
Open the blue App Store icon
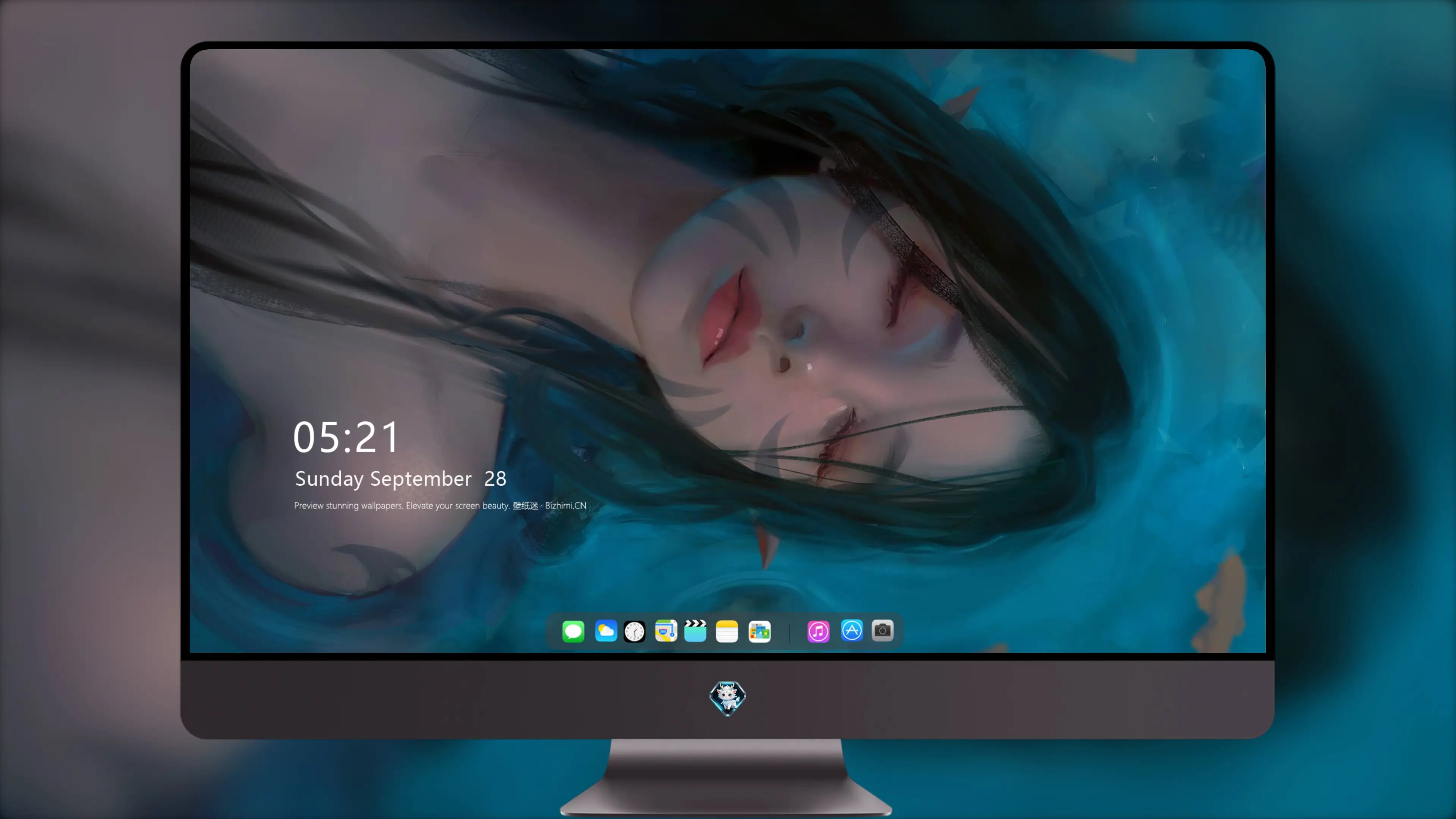pos(852,630)
